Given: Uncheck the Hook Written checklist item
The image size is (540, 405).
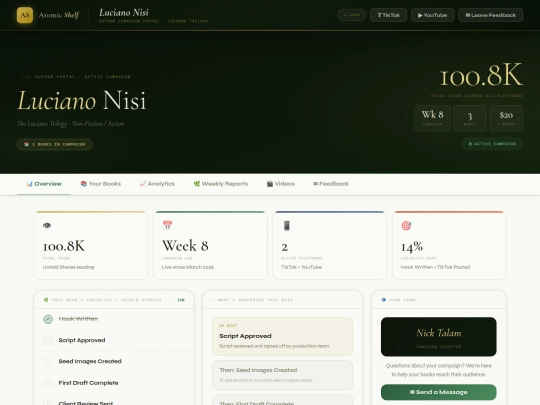Looking at the screenshot, I should (48, 319).
